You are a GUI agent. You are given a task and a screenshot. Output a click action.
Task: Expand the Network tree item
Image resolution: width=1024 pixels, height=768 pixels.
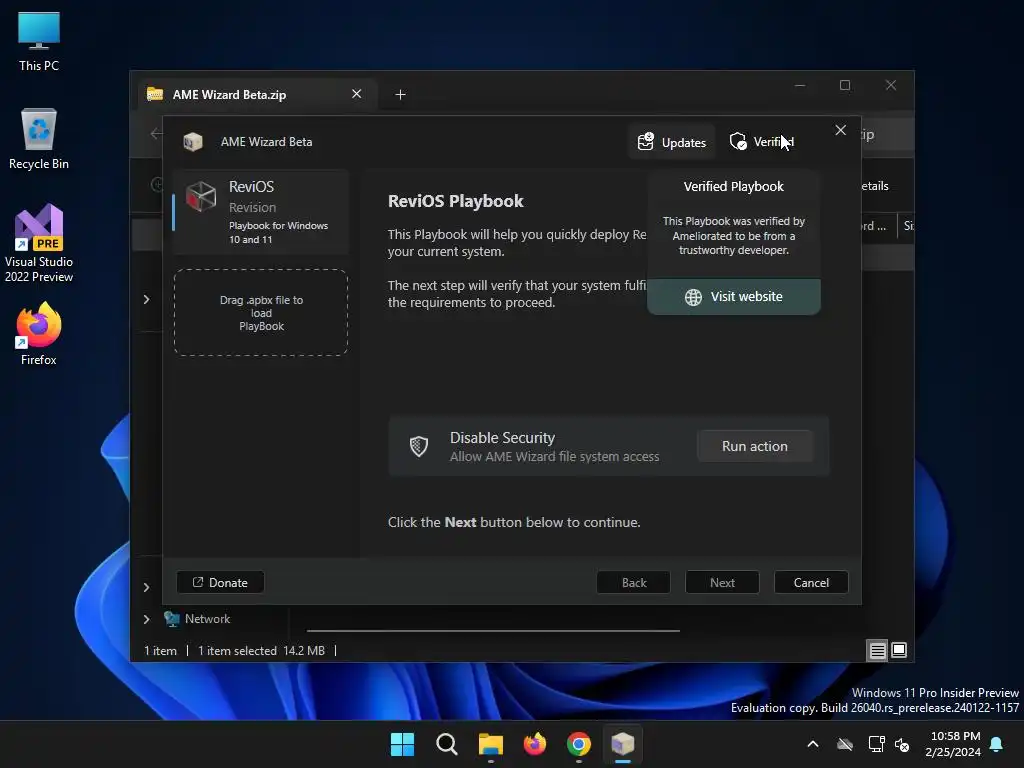146,619
